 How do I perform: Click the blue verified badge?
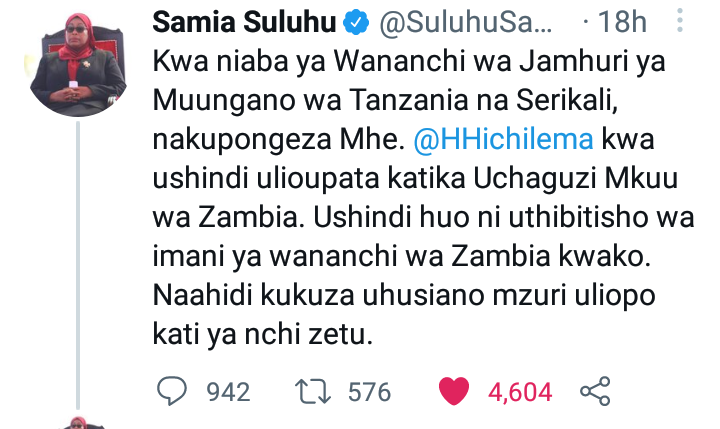[356, 23]
